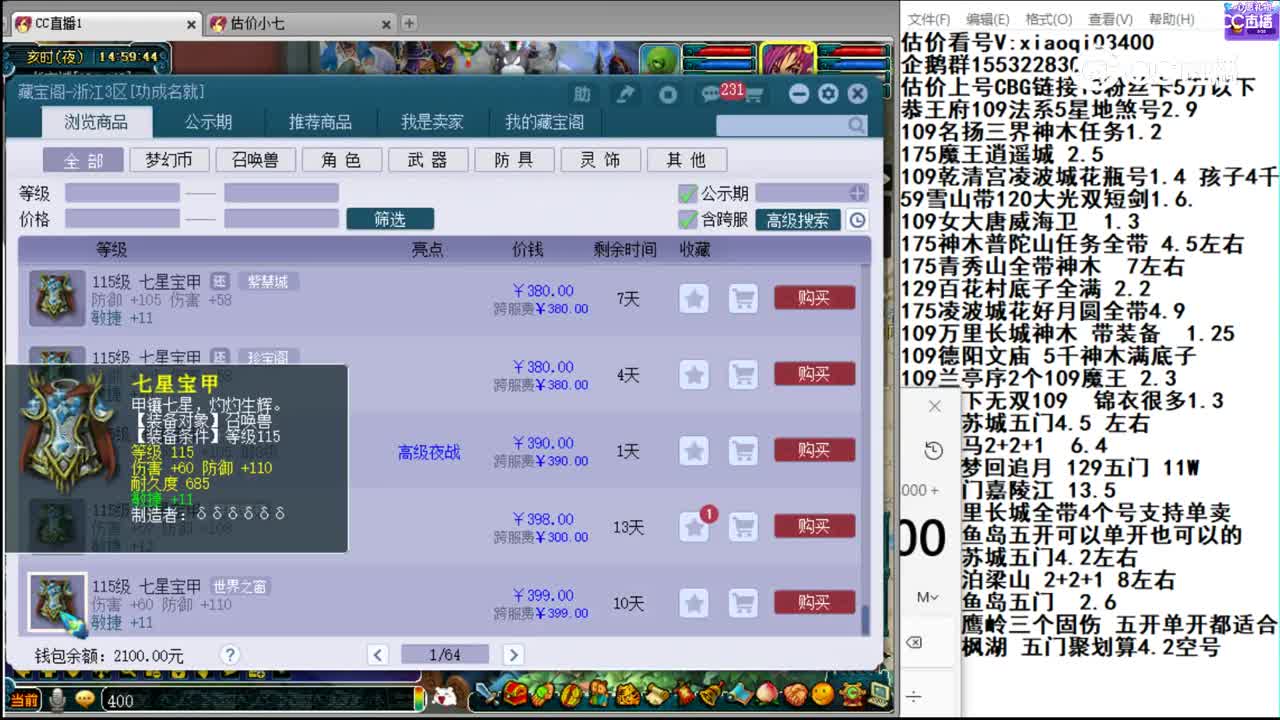The width and height of the screenshot is (1280, 720).
Task: Click the 紫禁城 七星宝甲 item thumbnail
Action: pyautogui.click(x=57, y=297)
